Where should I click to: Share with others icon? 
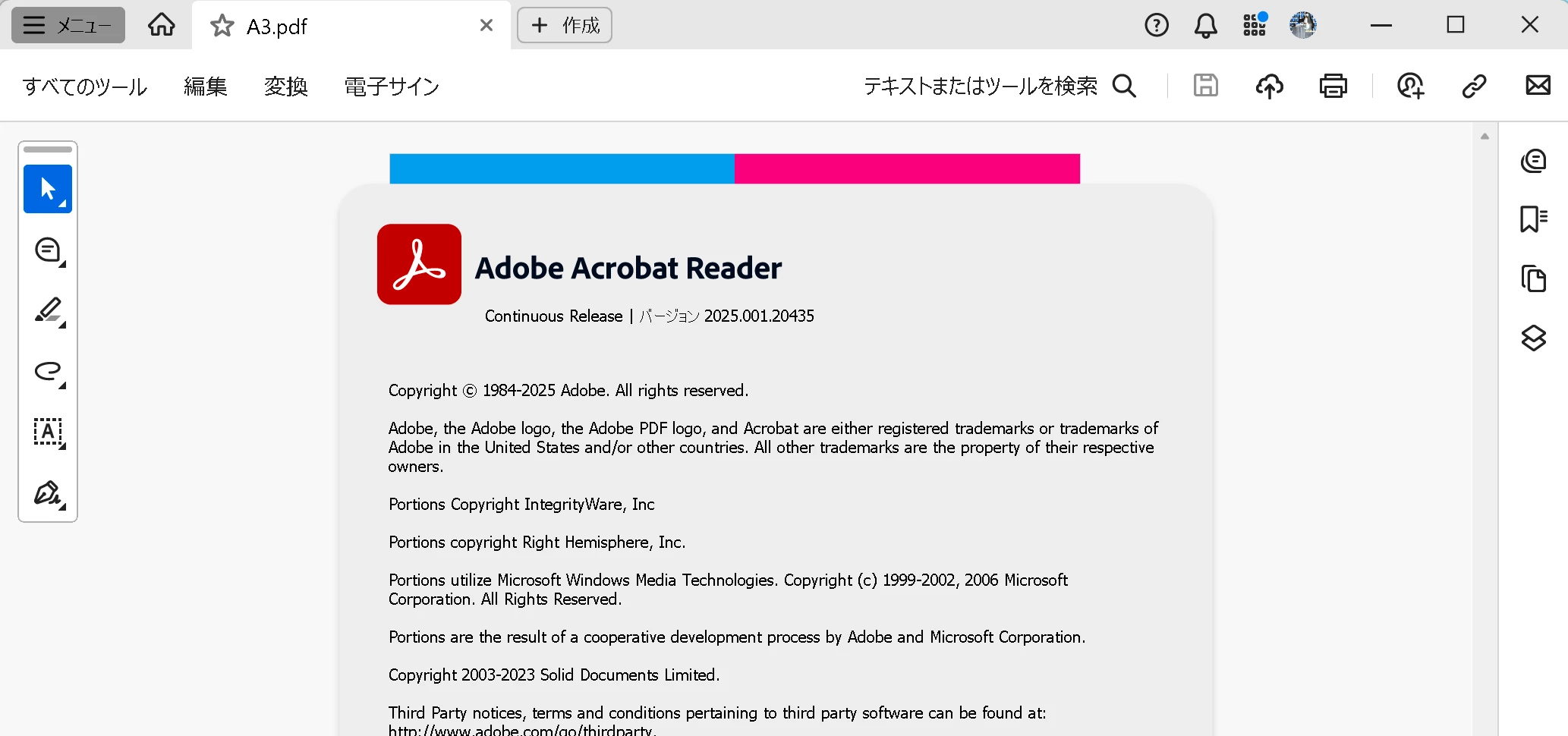coord(1411,86)
